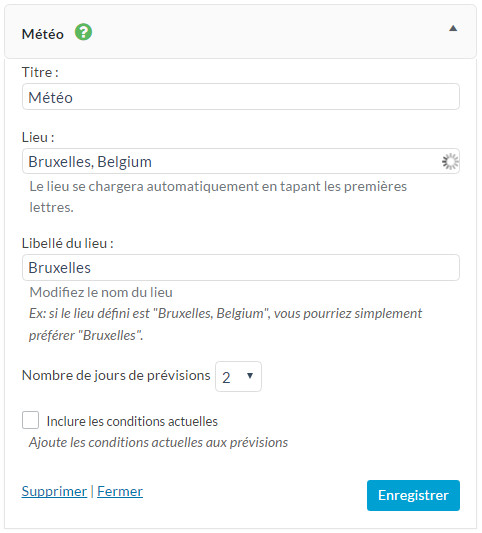This screenshot has width=482, height=533.
Task: Click the loading spinner in the Lieu field
Action: [x=450, y=161]
